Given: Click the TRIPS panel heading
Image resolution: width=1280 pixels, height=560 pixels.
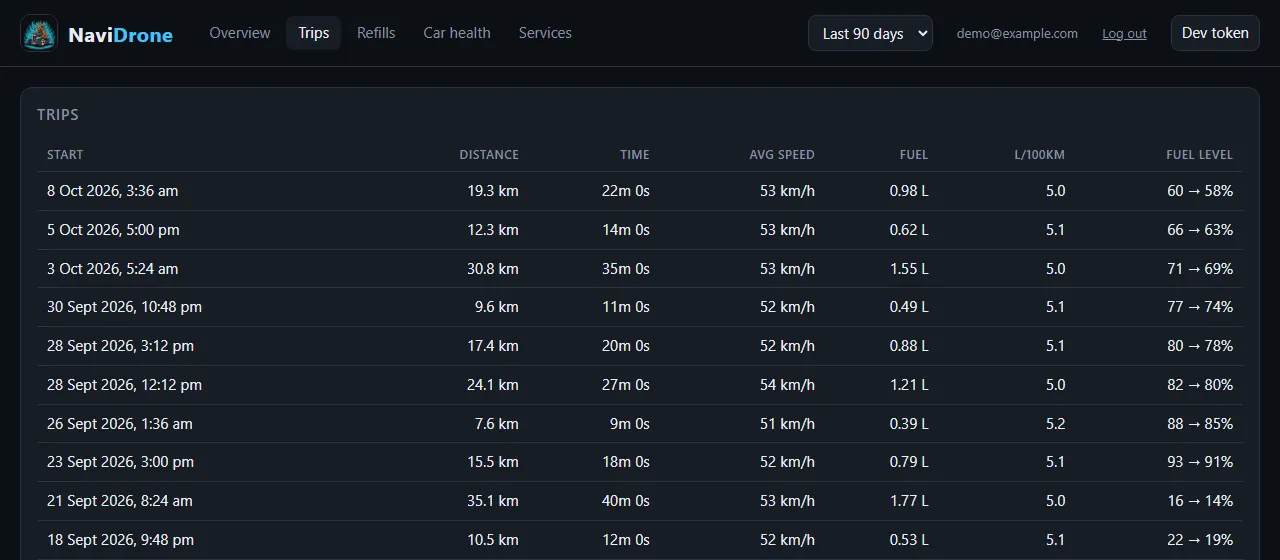Looking at the screenshot, I should point(58,115).
